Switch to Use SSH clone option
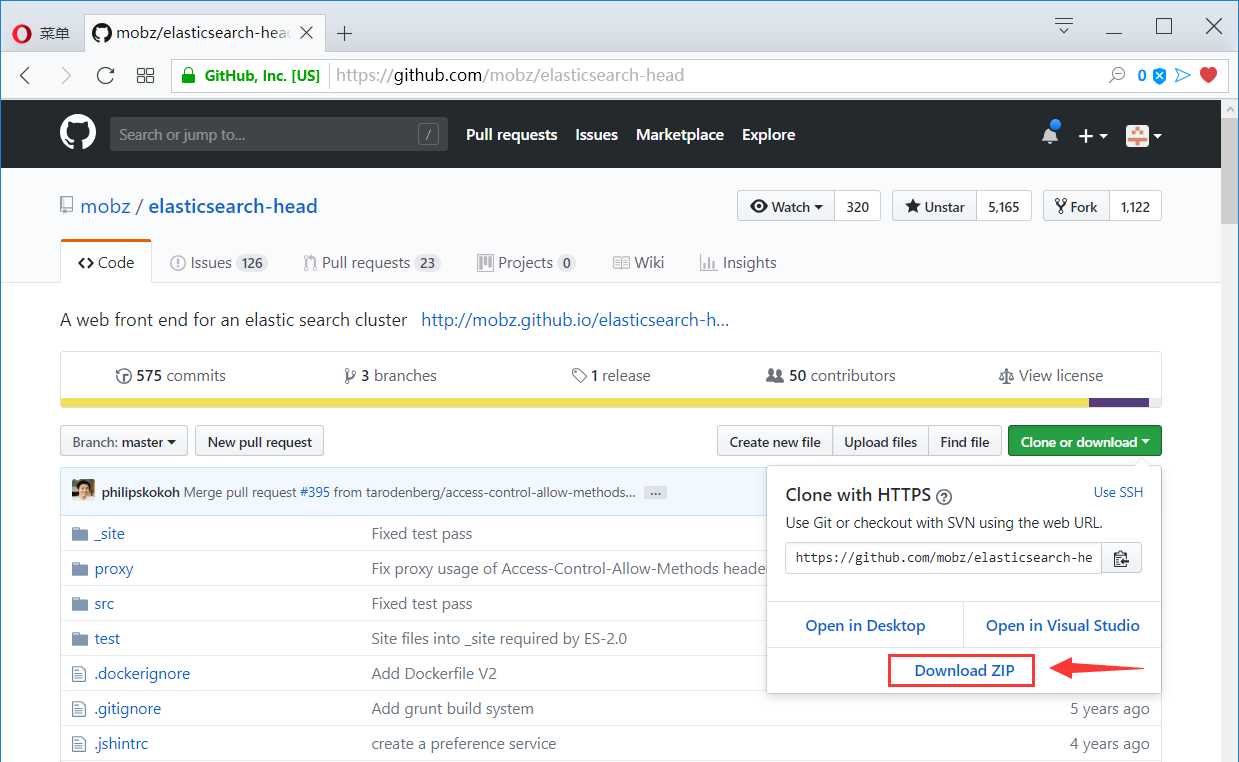Image resolution: width=1239 pixels, height=762 pixels. pyautogui.click(x=1118, y=492)
